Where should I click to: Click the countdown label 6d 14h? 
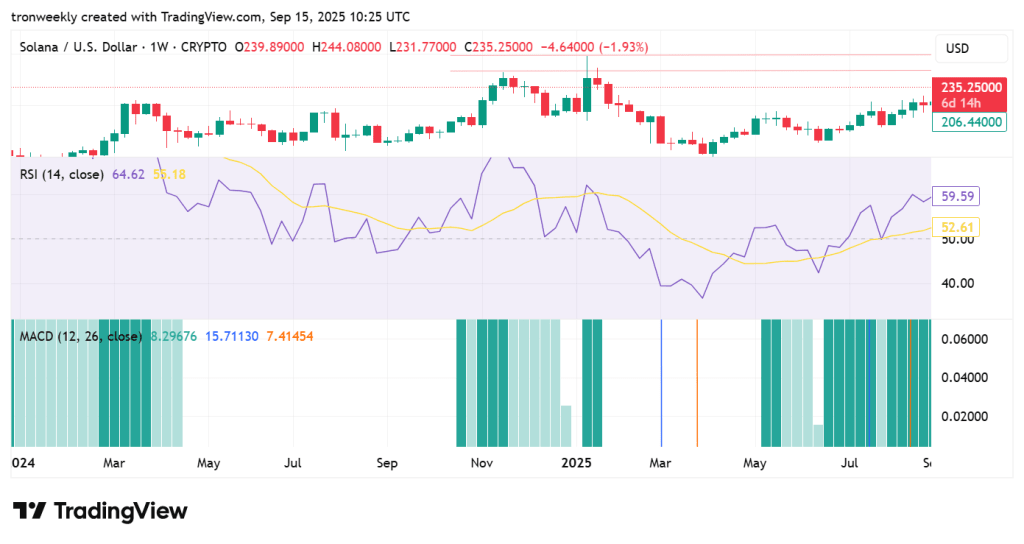[x=961, y=103]
